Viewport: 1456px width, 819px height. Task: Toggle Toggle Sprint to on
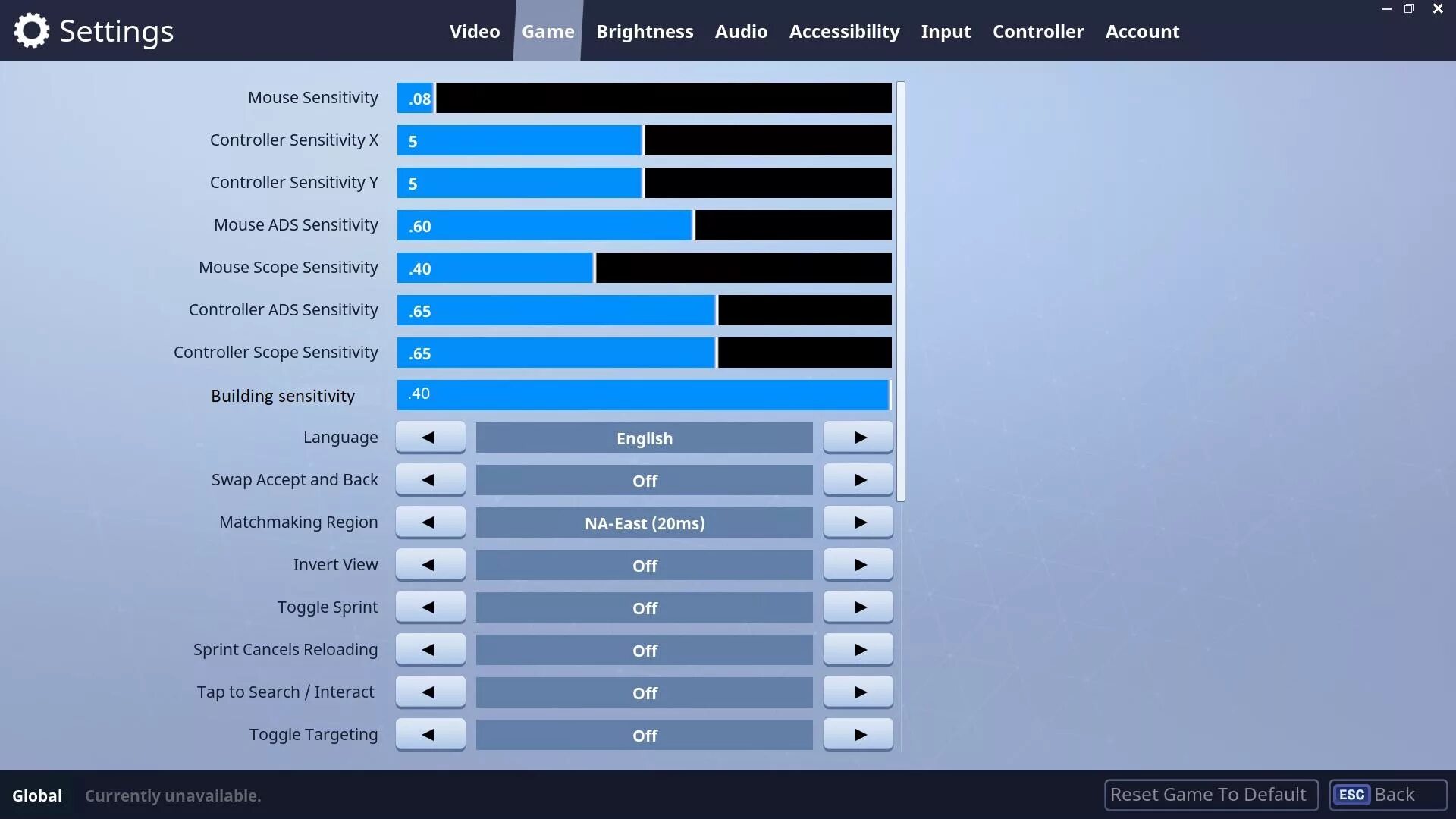[858, 607]
